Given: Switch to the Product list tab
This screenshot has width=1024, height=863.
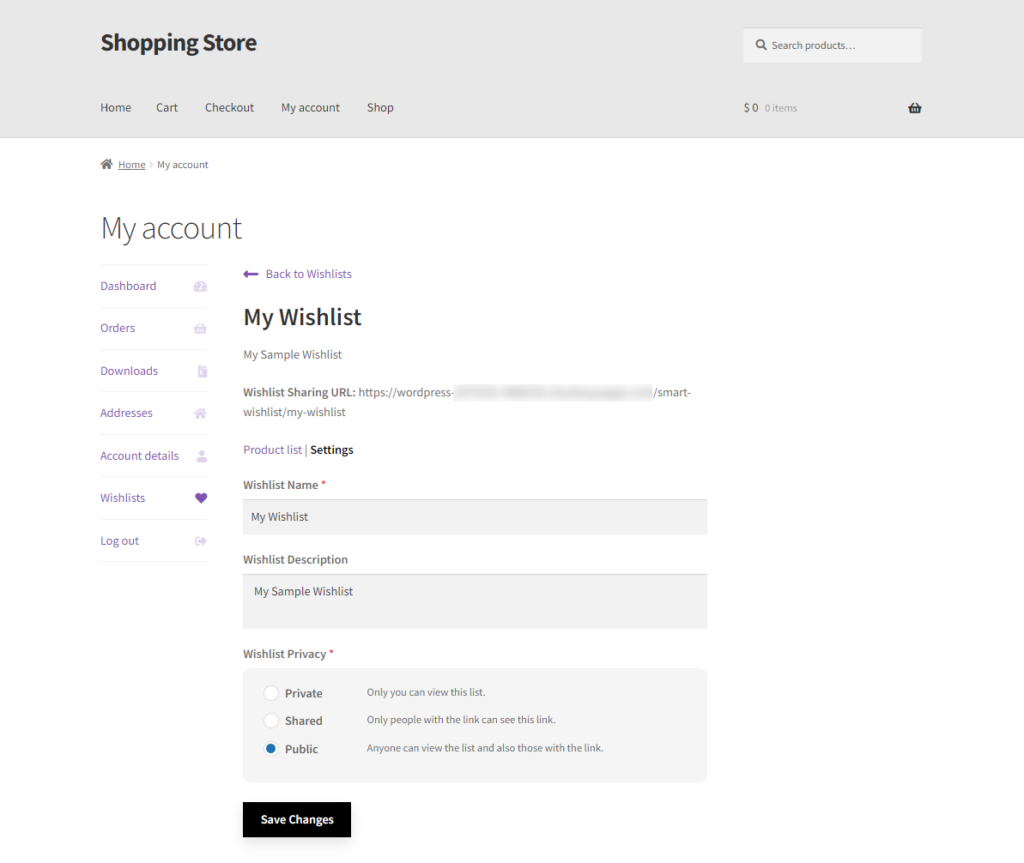Looking at the screenshot, I should tap(272, 449).
